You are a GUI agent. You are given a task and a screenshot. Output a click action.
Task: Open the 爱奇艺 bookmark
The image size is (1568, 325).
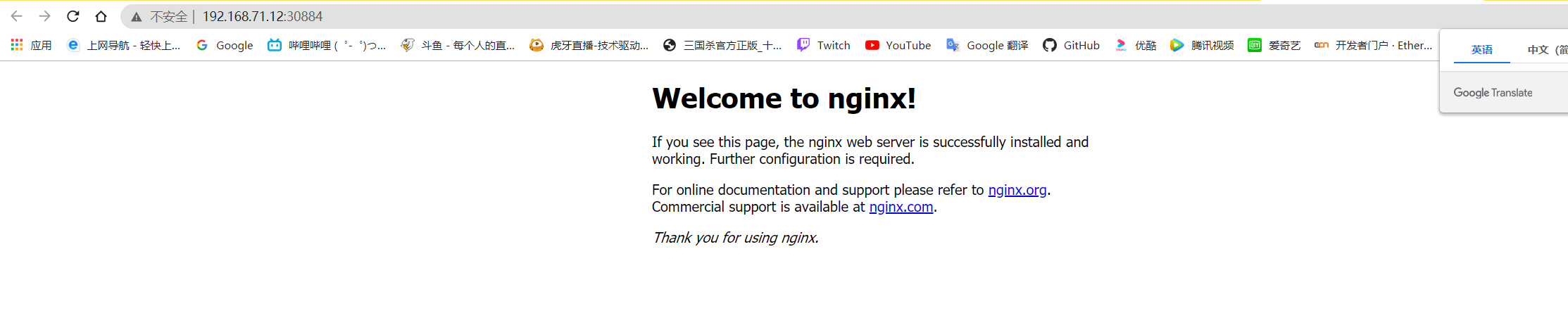coord(1274,45)
